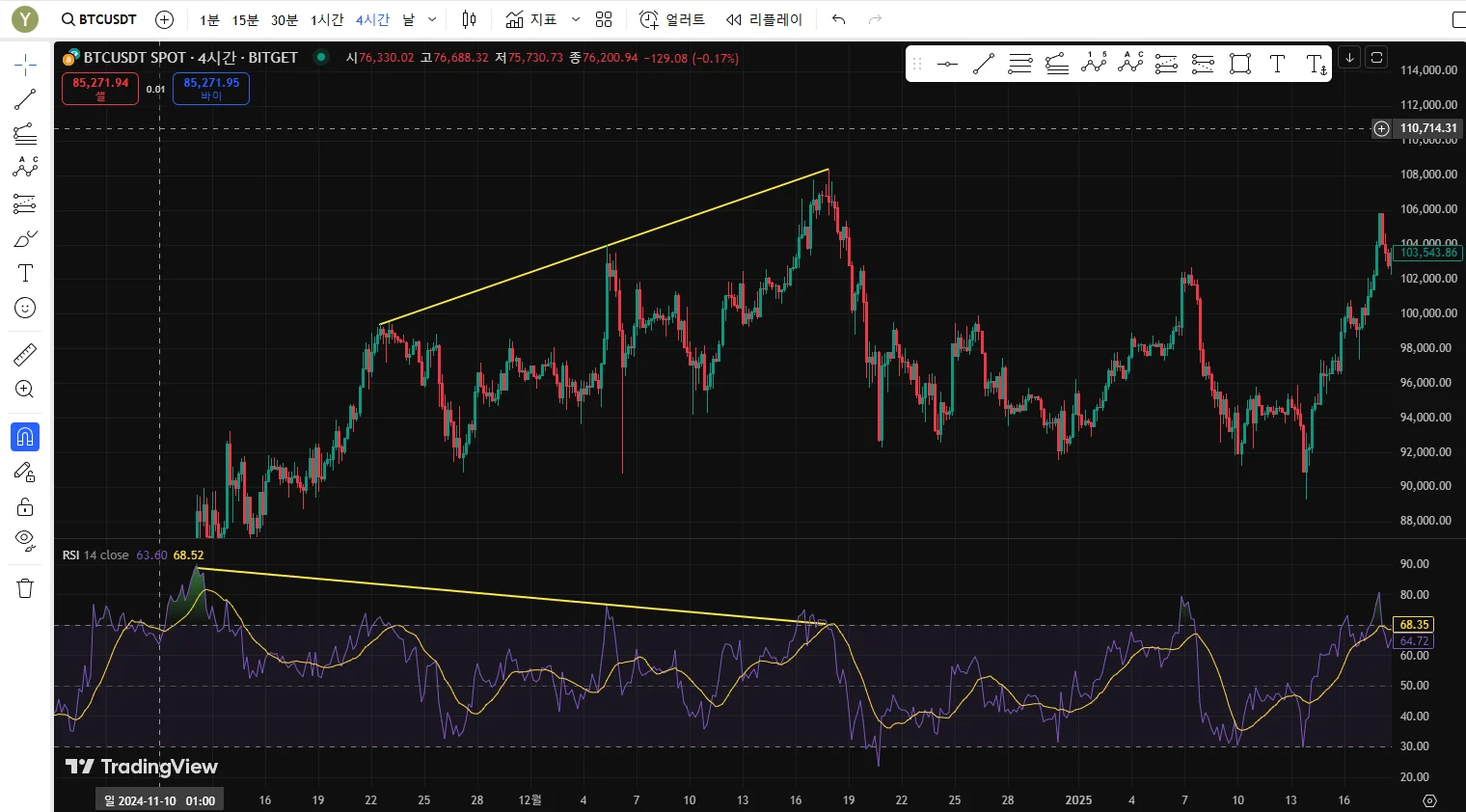Open the user profile avatar Y
Viewport: 1466px width, 812px height.
(24, 19)
